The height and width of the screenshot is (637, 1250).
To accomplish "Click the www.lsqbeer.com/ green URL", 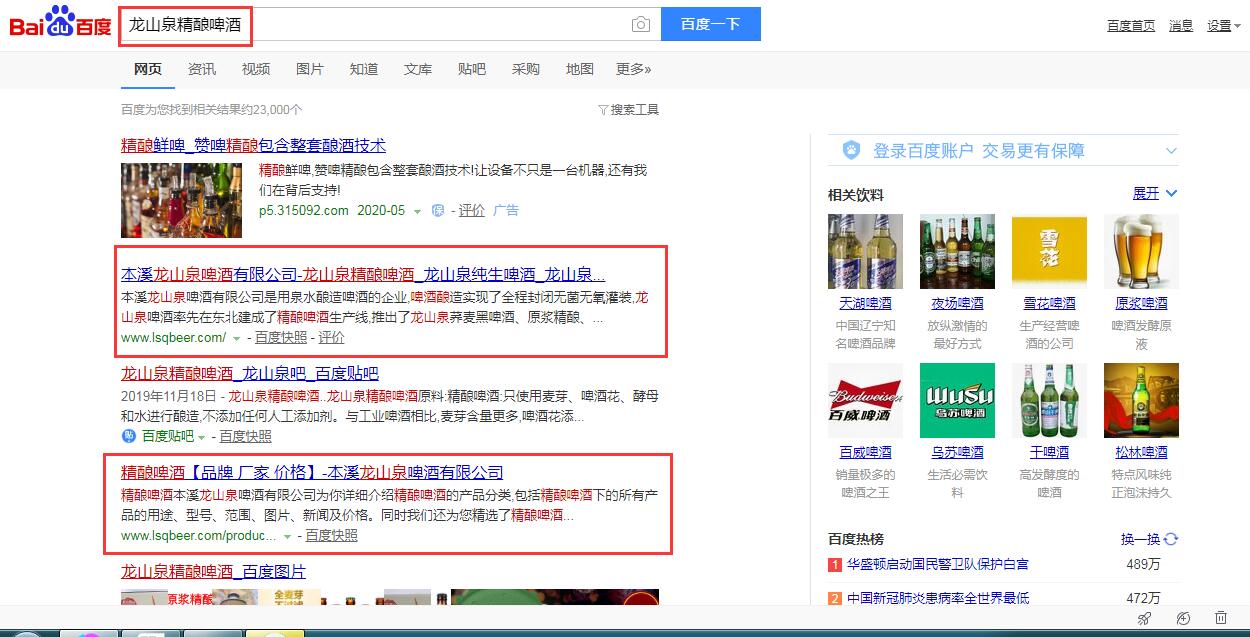I will (173, 338).
